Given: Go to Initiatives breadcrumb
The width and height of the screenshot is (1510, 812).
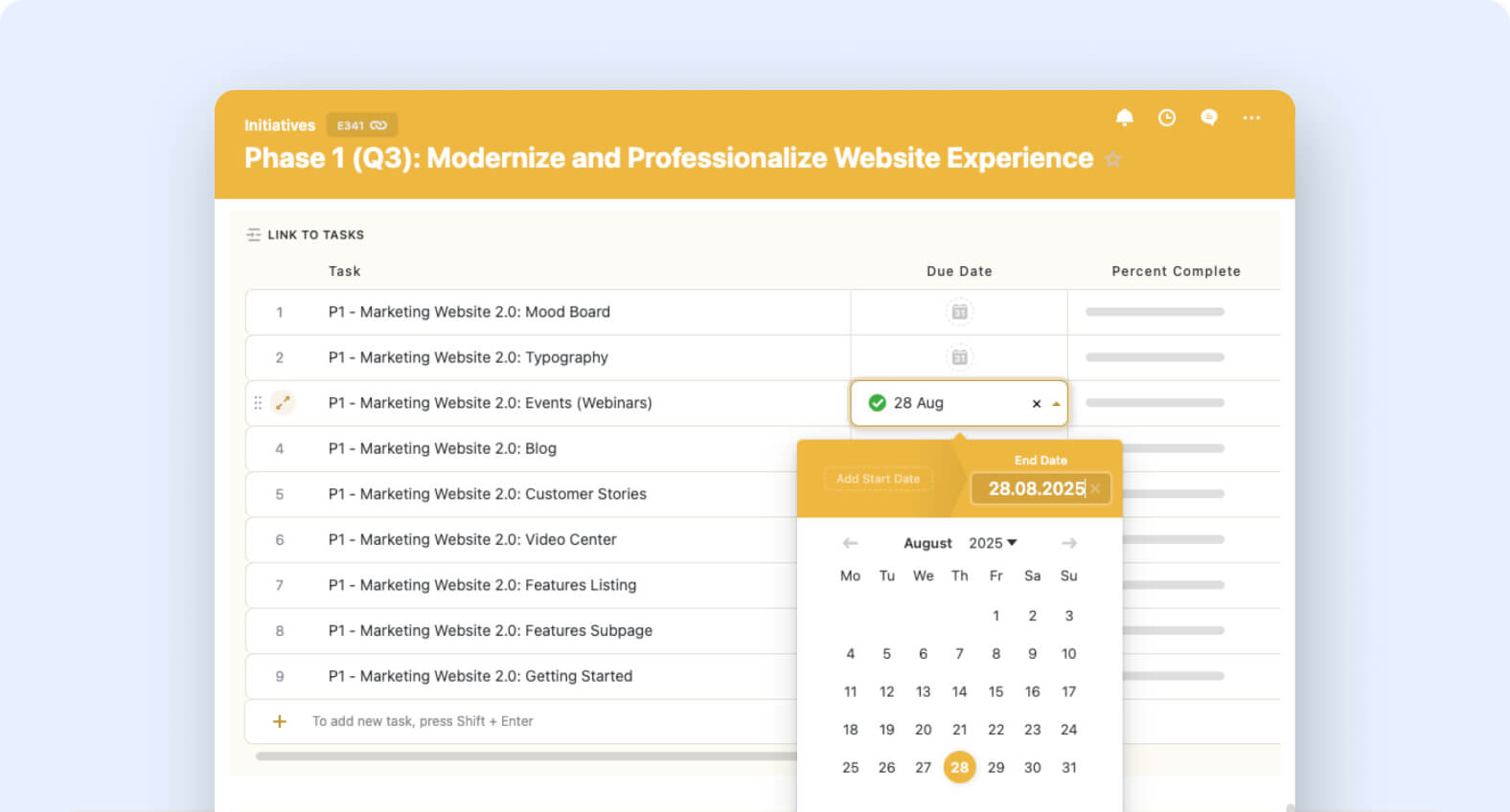Looking at the screenshot, I should (x=280, y=125).
